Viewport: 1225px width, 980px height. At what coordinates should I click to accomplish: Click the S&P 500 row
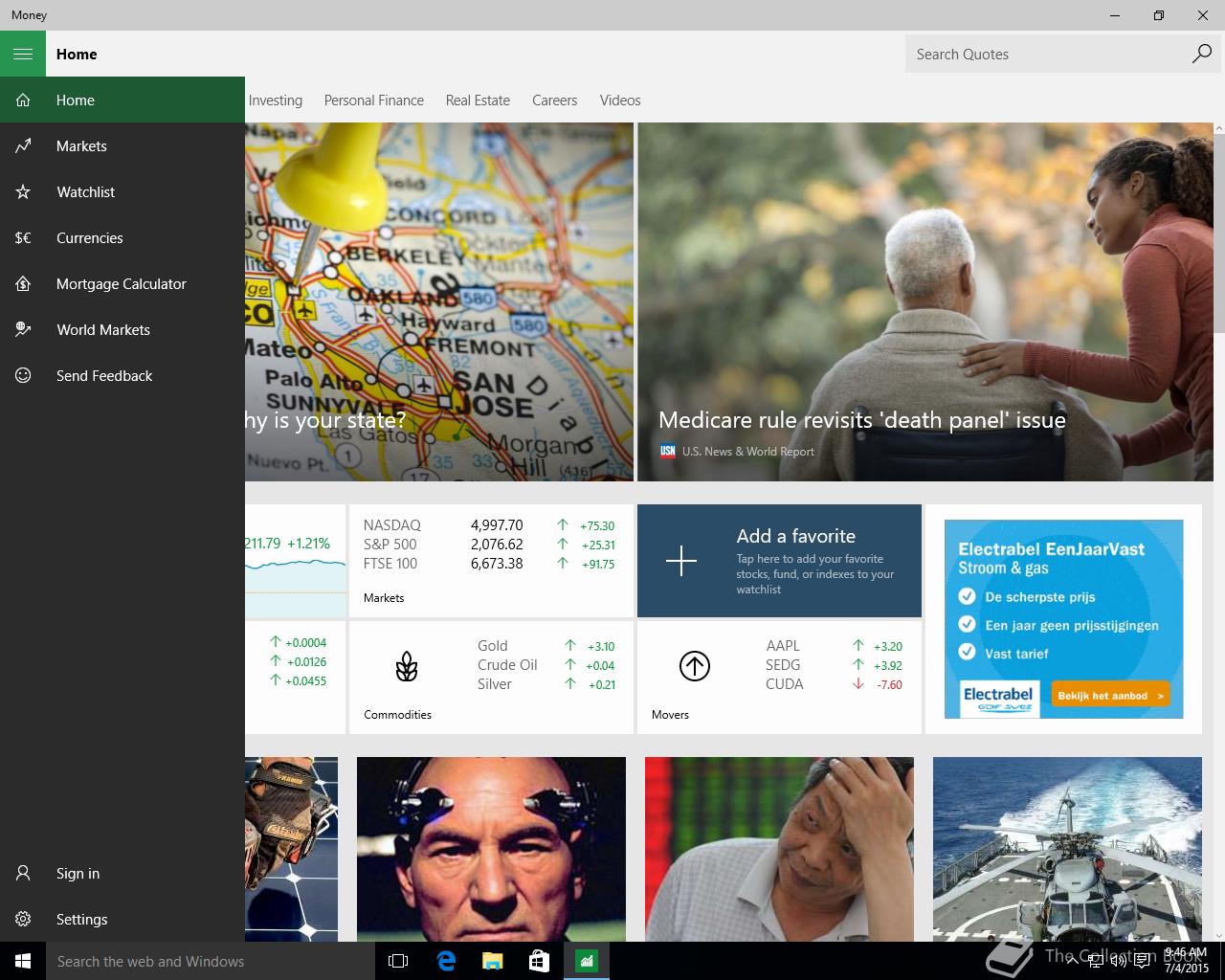click(489, 544)
